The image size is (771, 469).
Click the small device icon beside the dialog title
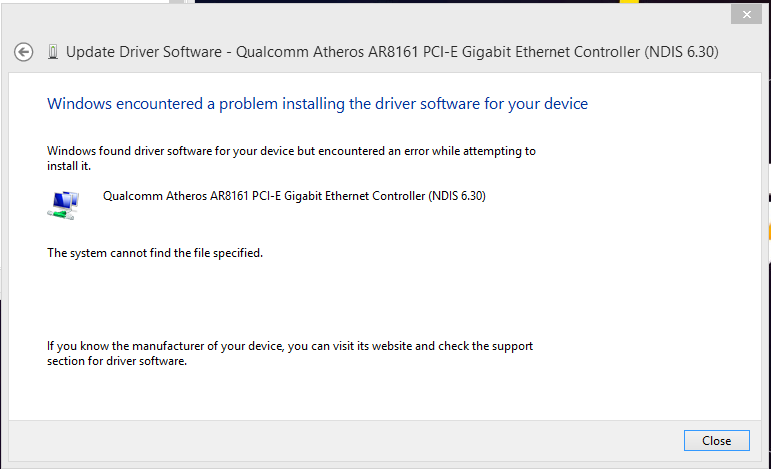pyautogui.click(x=52, y=52)
